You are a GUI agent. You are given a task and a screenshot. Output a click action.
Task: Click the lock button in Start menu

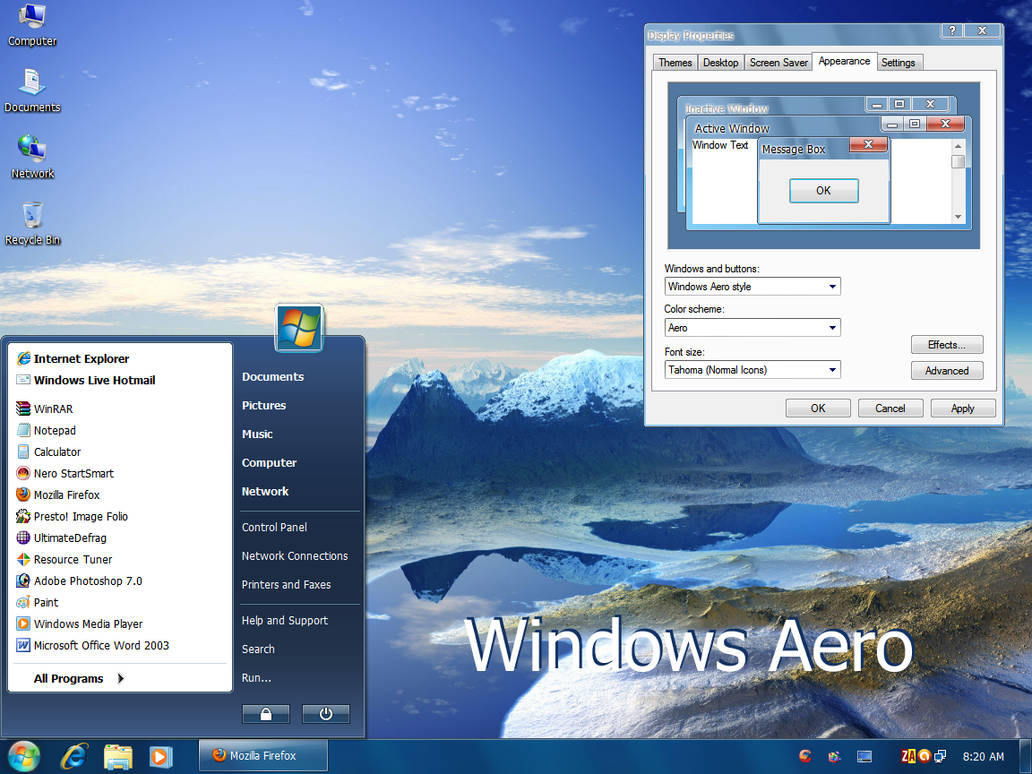pyautogui.click(x=266, y=714)
